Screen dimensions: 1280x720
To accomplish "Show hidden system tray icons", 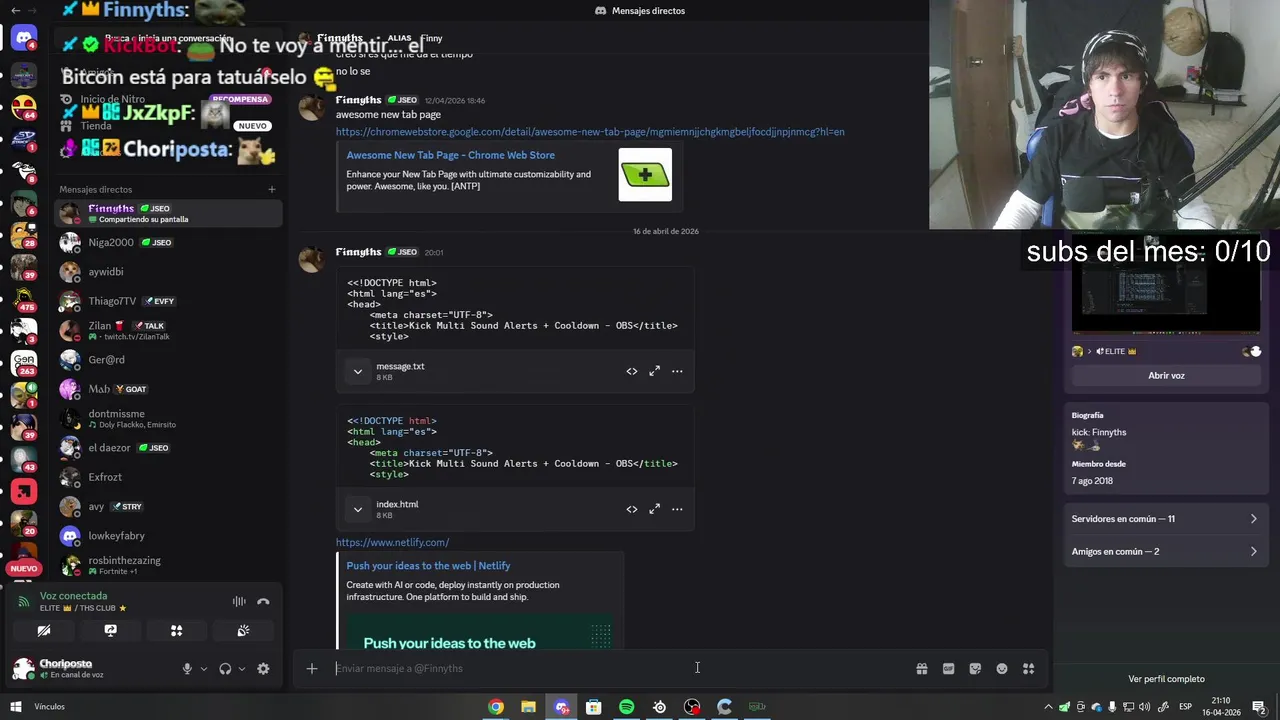I will pos(1048,707).
